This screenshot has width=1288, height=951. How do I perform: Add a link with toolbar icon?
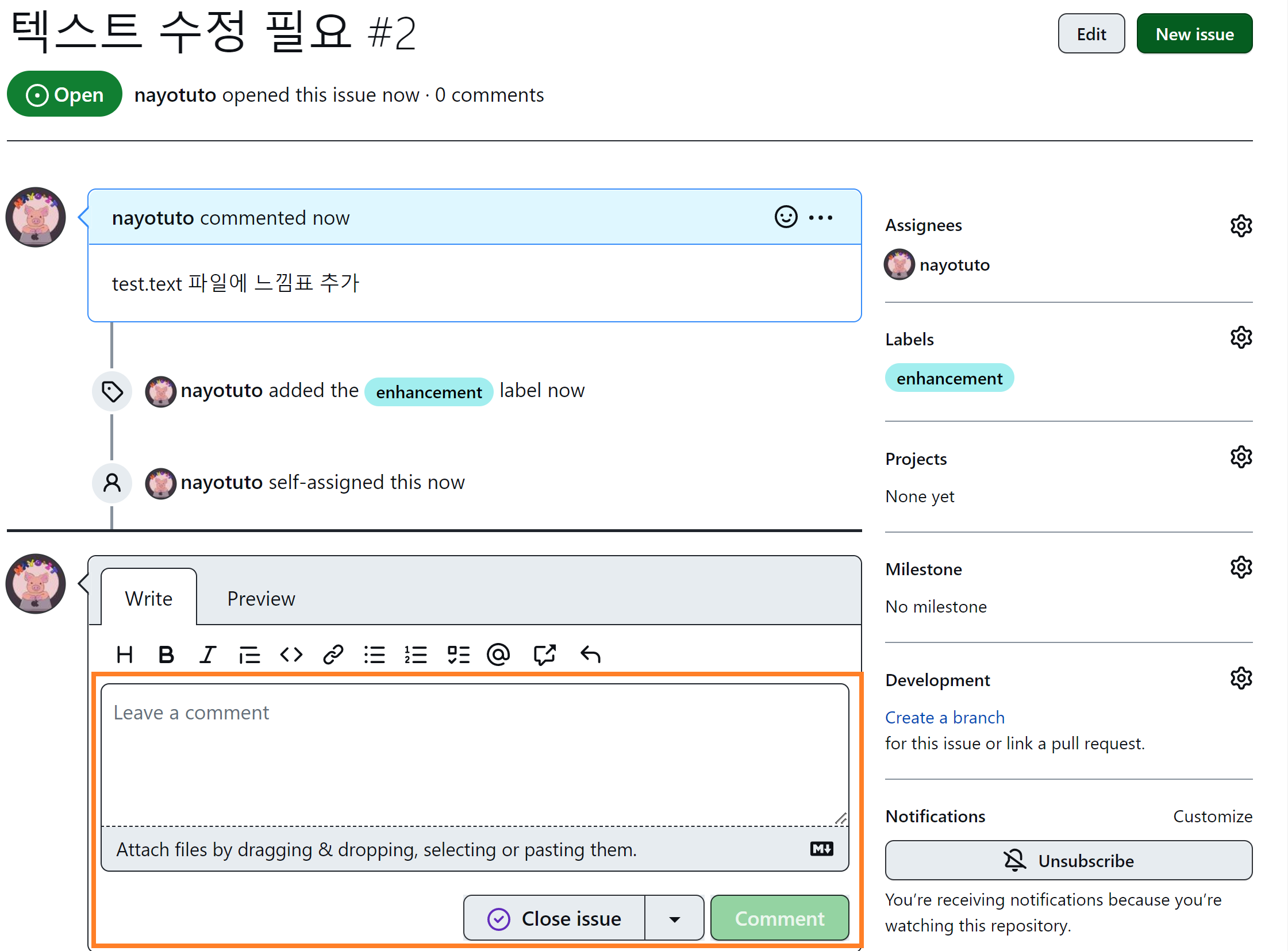tap(333, 654)
